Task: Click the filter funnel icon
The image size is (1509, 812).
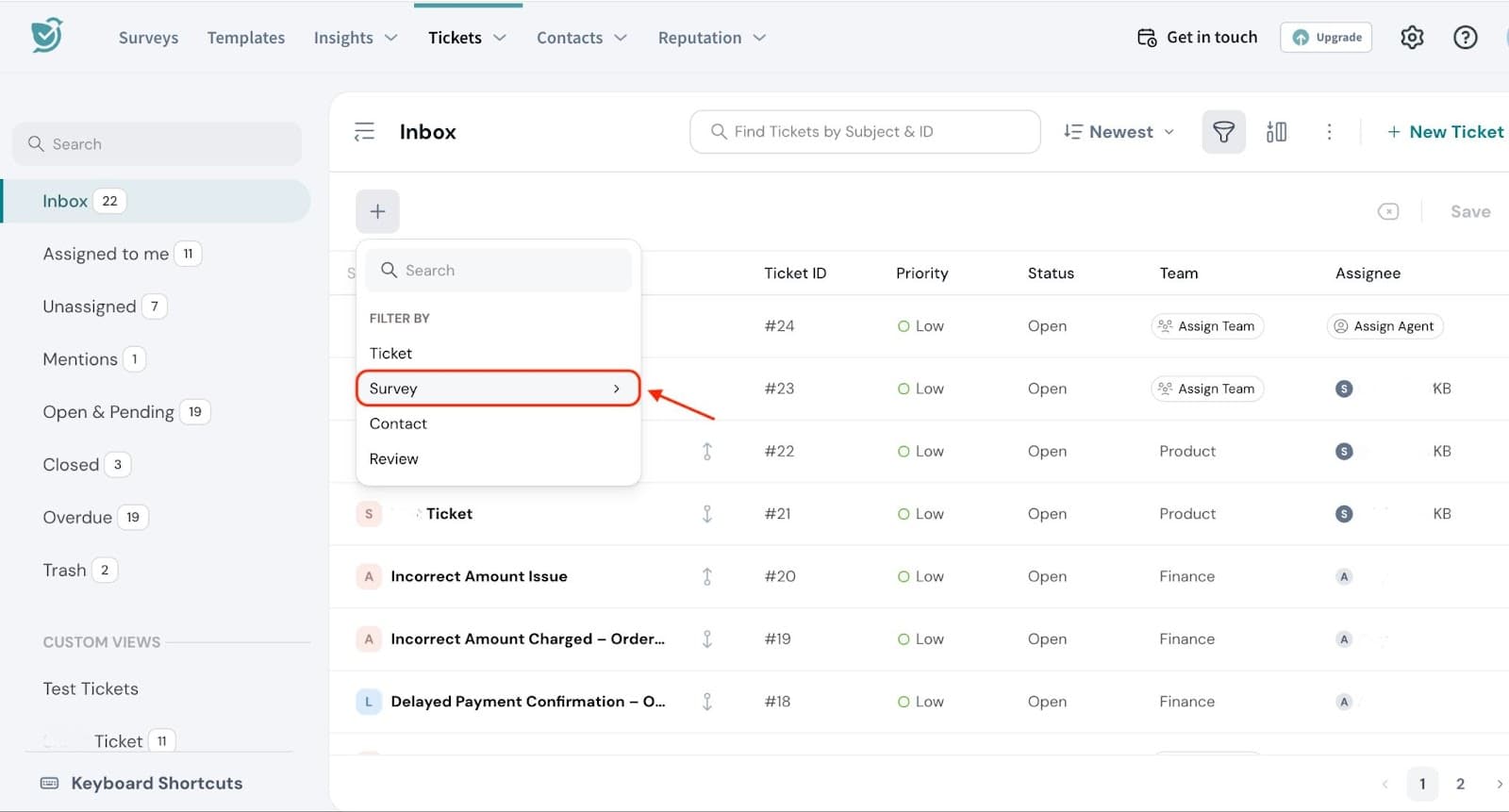Action: 1223,132
